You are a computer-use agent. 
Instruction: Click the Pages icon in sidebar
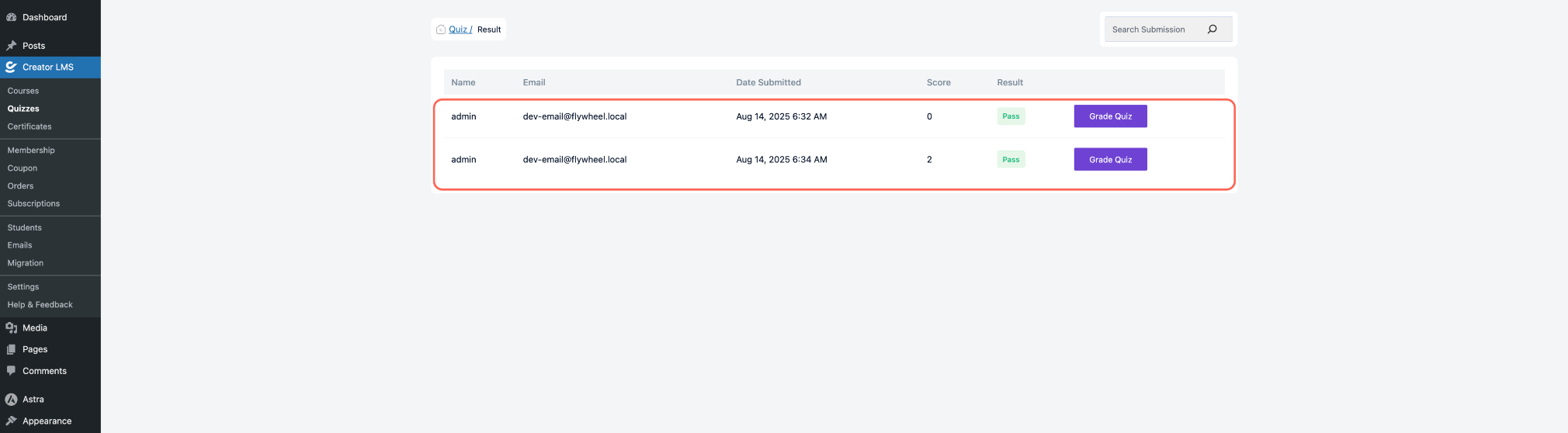(12, 350)
